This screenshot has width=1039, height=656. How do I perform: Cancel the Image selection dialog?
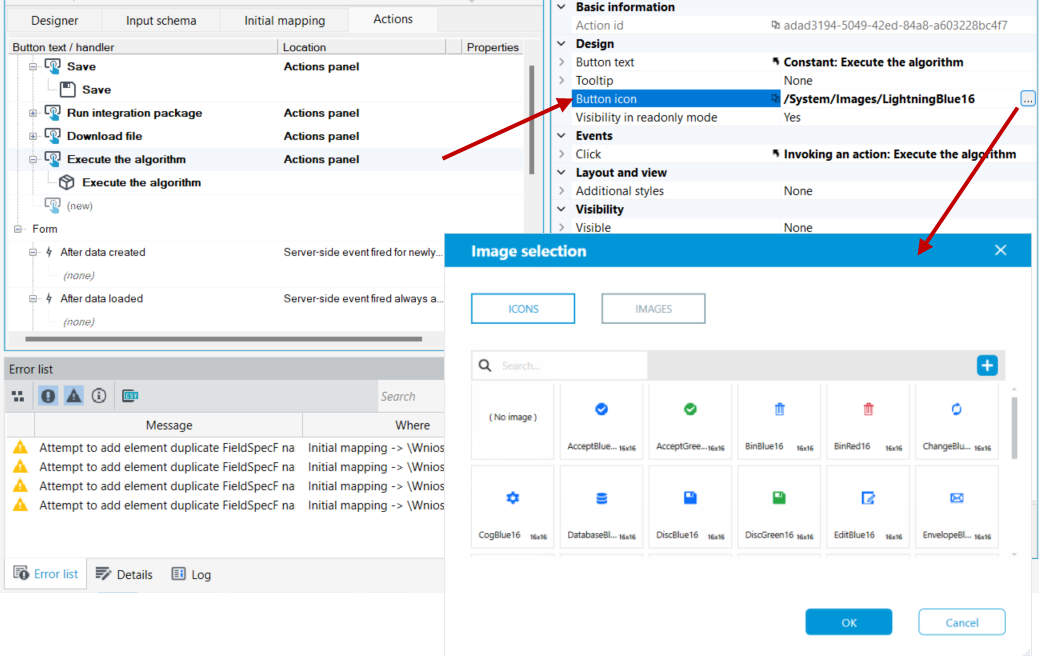click(961, 622)
